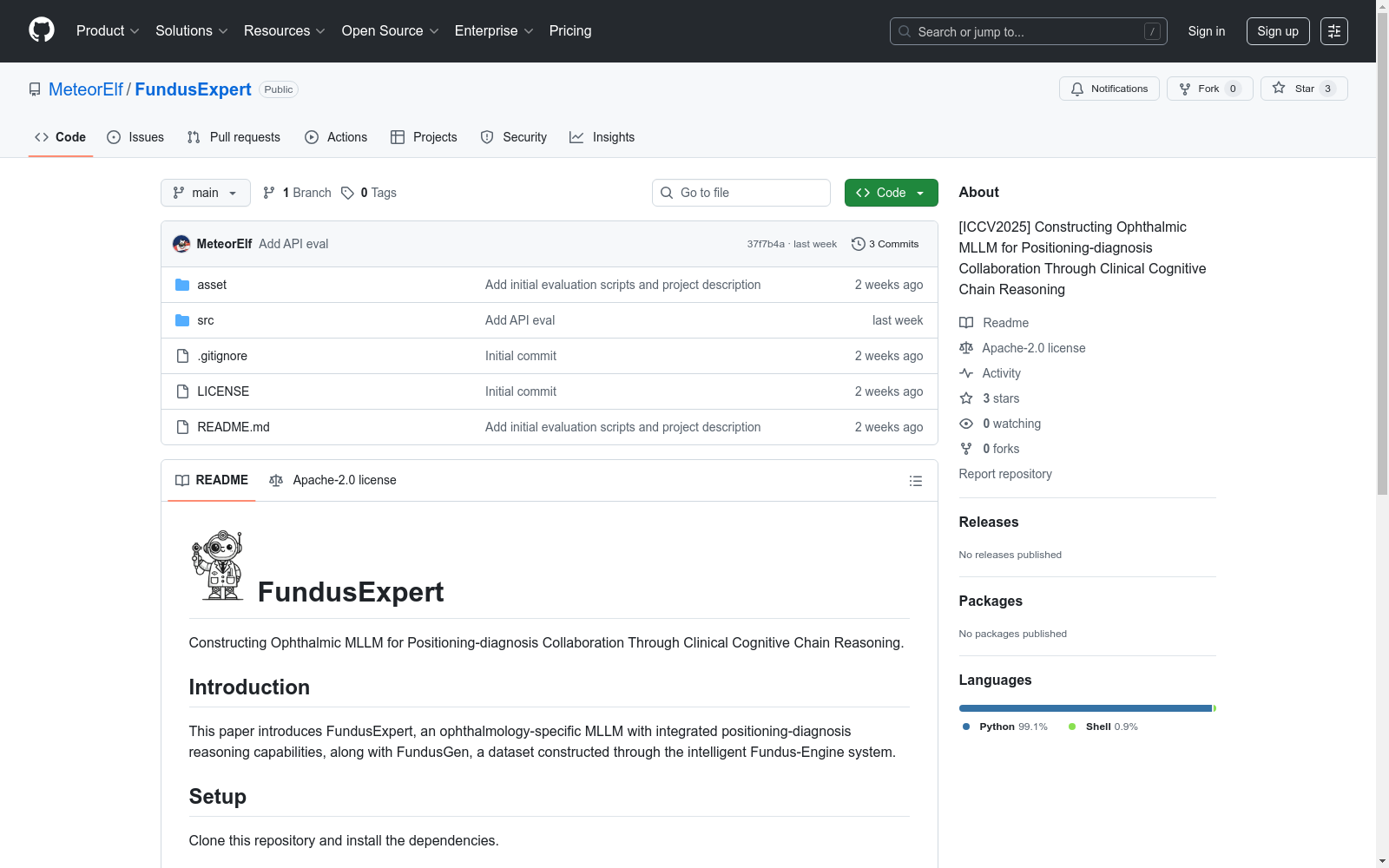Select the README tab
The height and width of the screenshot is (868, 1389).
click(212, 480)
